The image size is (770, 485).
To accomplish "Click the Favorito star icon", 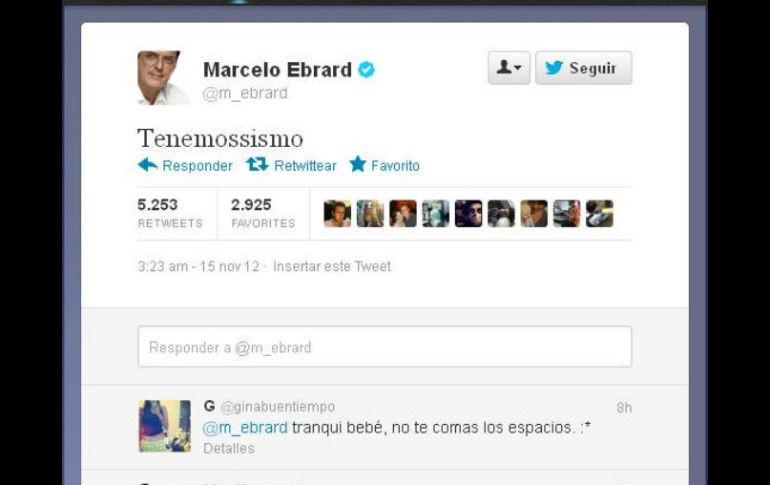I will 358,164.
